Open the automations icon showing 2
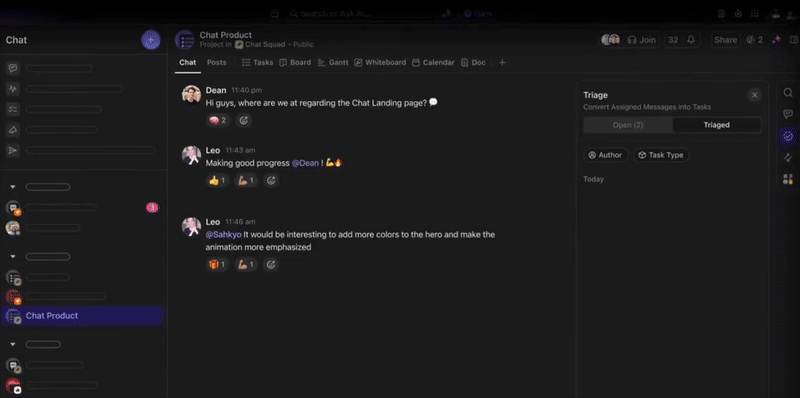The width and height of the screenshot is (800, 398). 754,40
